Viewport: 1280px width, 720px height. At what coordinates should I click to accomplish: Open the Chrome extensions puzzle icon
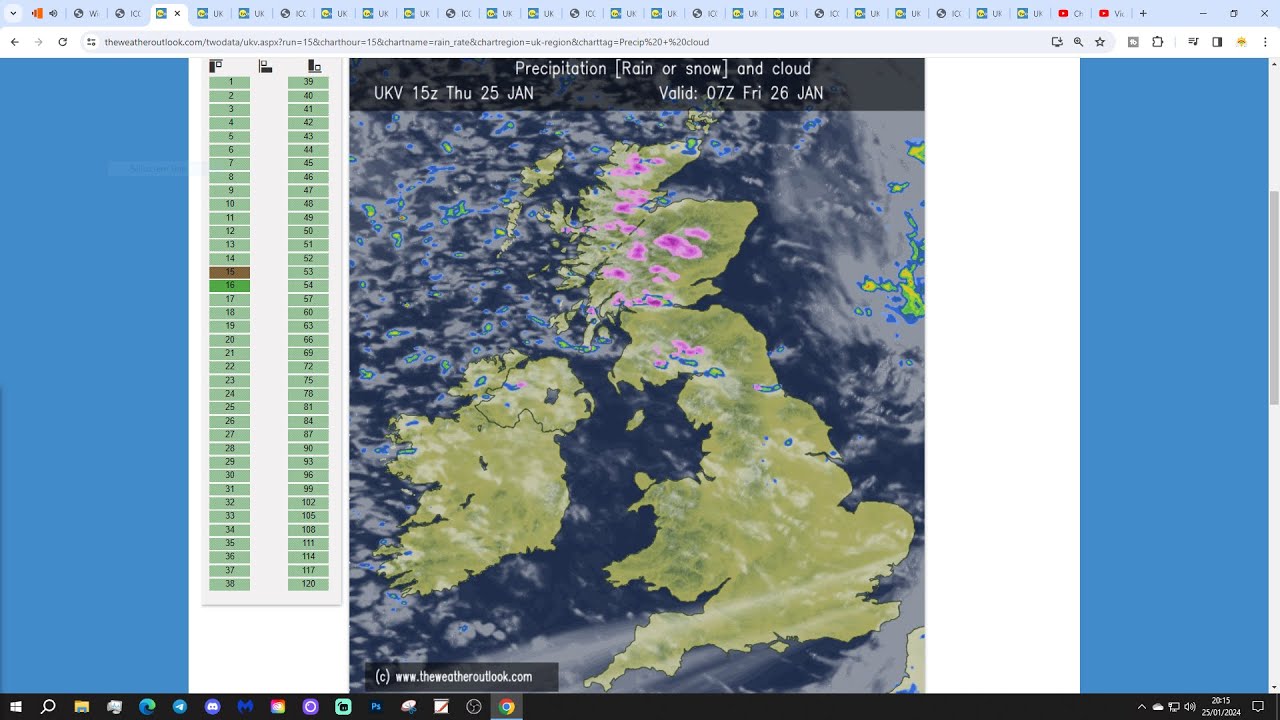(x=1158, y=42)
